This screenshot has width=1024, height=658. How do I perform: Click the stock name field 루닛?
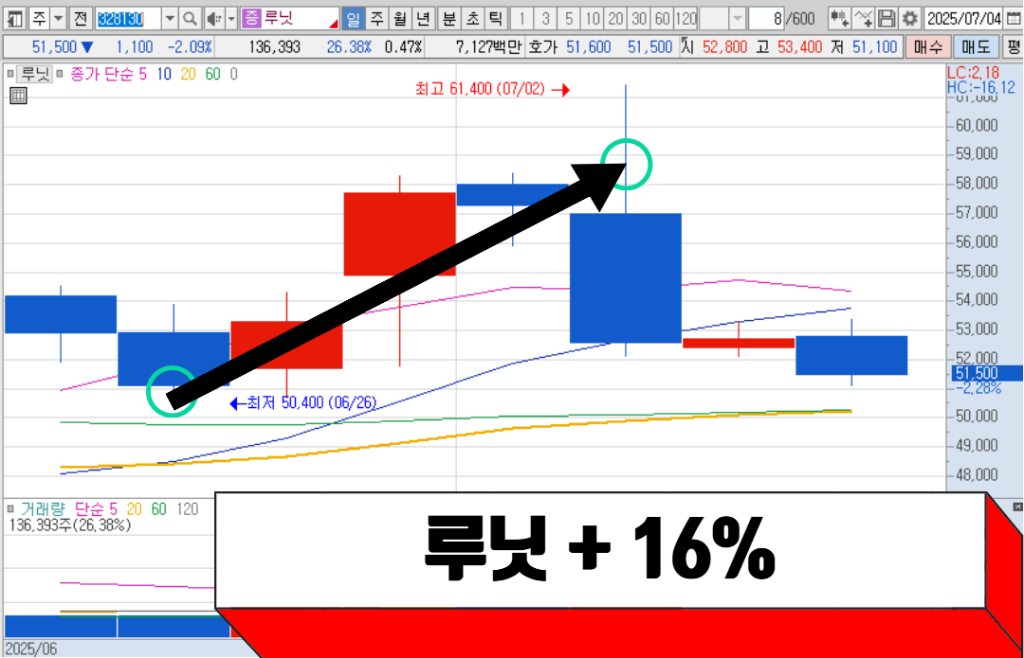(300, 18)
